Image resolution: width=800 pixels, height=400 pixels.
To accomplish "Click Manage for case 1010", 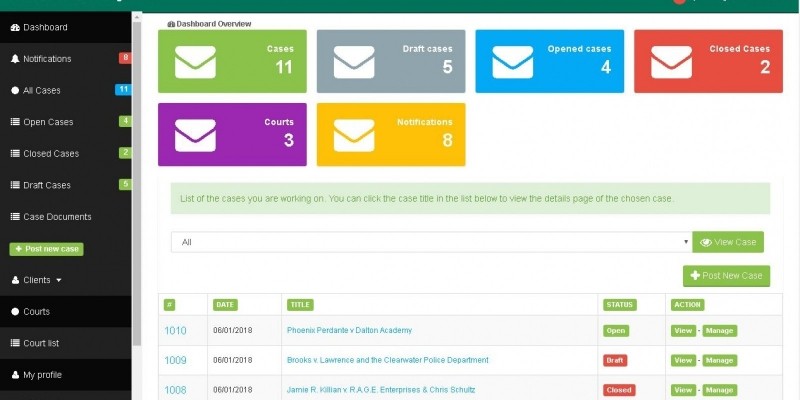I will coord(719,331).
